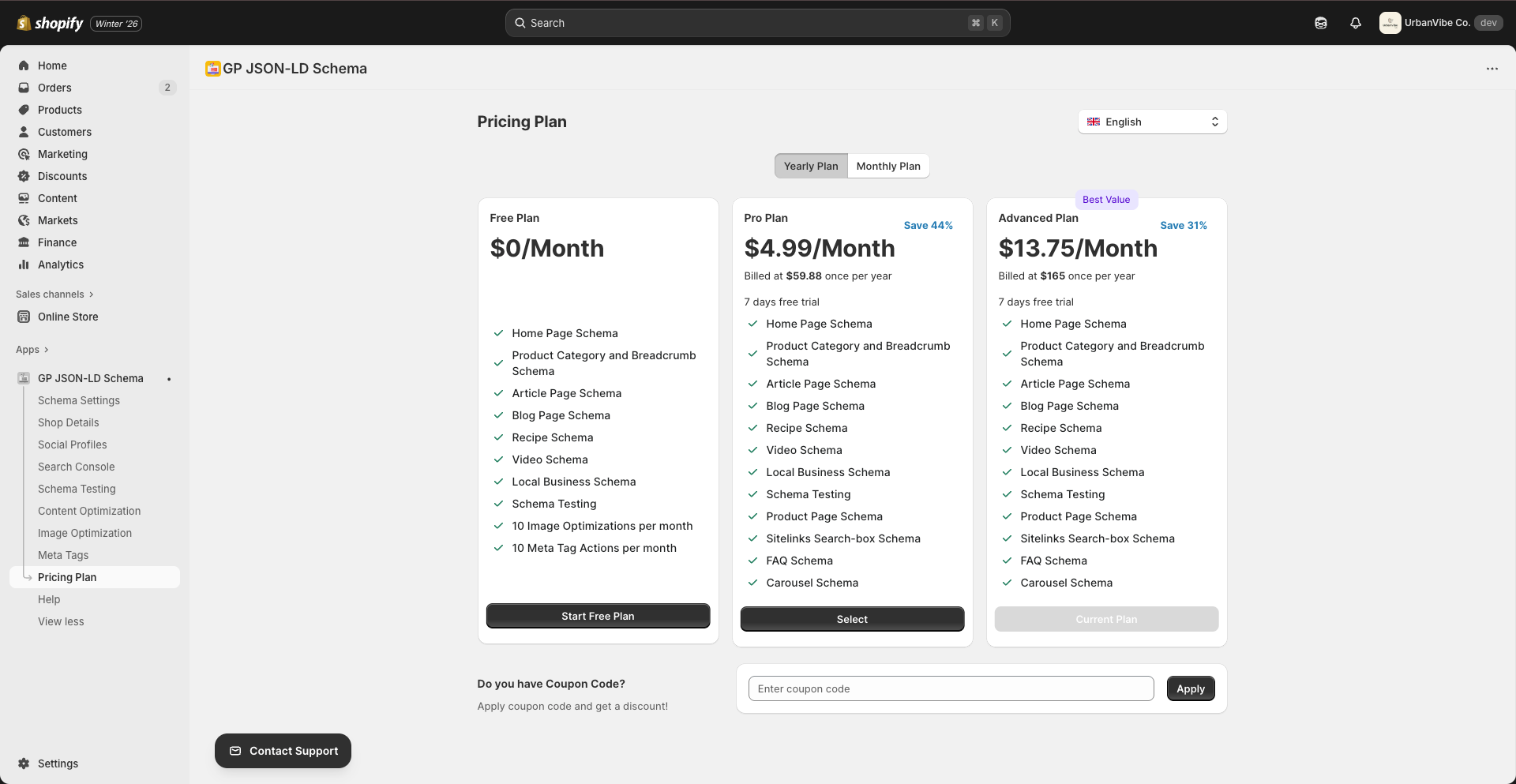
Task: Open the inbox icon in top bar
Action: pos(1320,23)
